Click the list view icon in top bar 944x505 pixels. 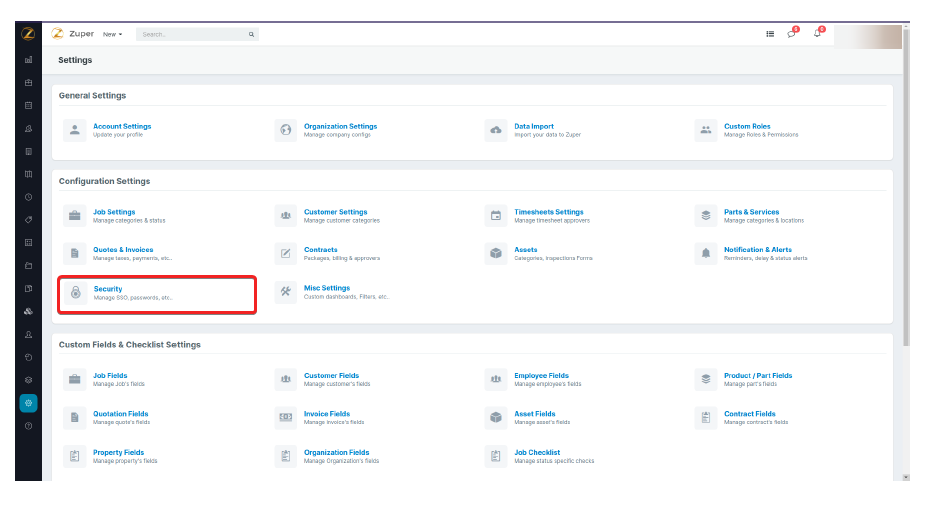770,34
